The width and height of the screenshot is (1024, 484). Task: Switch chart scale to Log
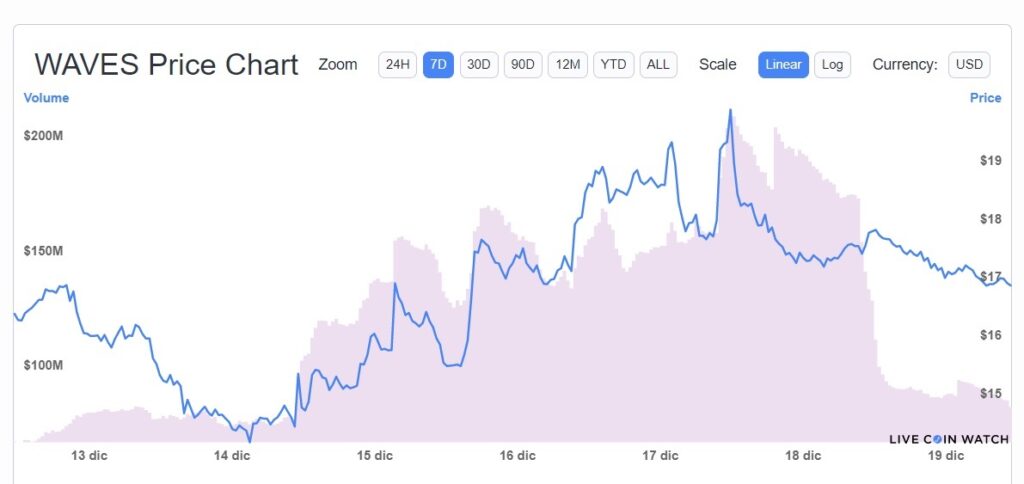point(832,65)
